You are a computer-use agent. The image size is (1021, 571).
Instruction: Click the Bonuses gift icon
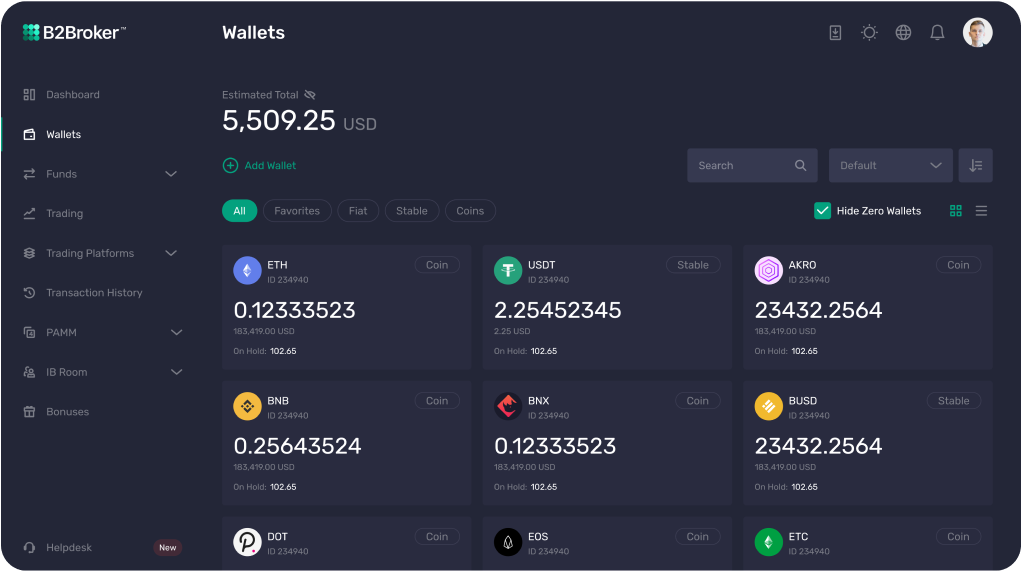pyautogui.click(x=29, y=412)
